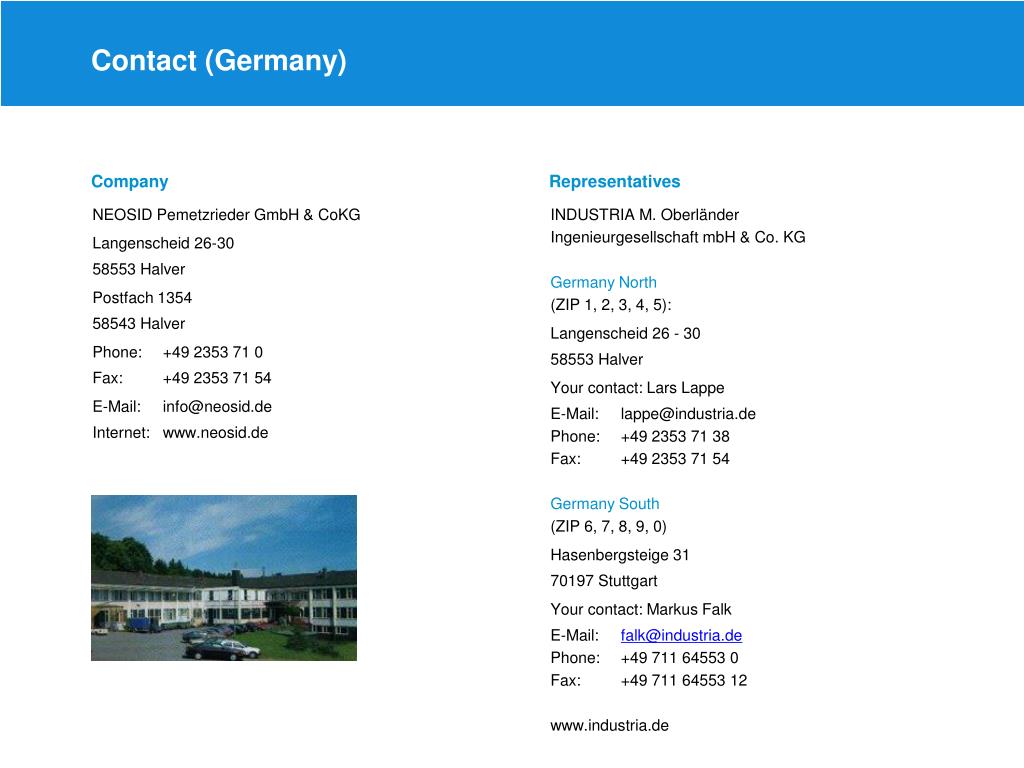
Task: Select Ingenieurgesellschaft mbH & Co. KG text
Action: (x=678, y=237)
